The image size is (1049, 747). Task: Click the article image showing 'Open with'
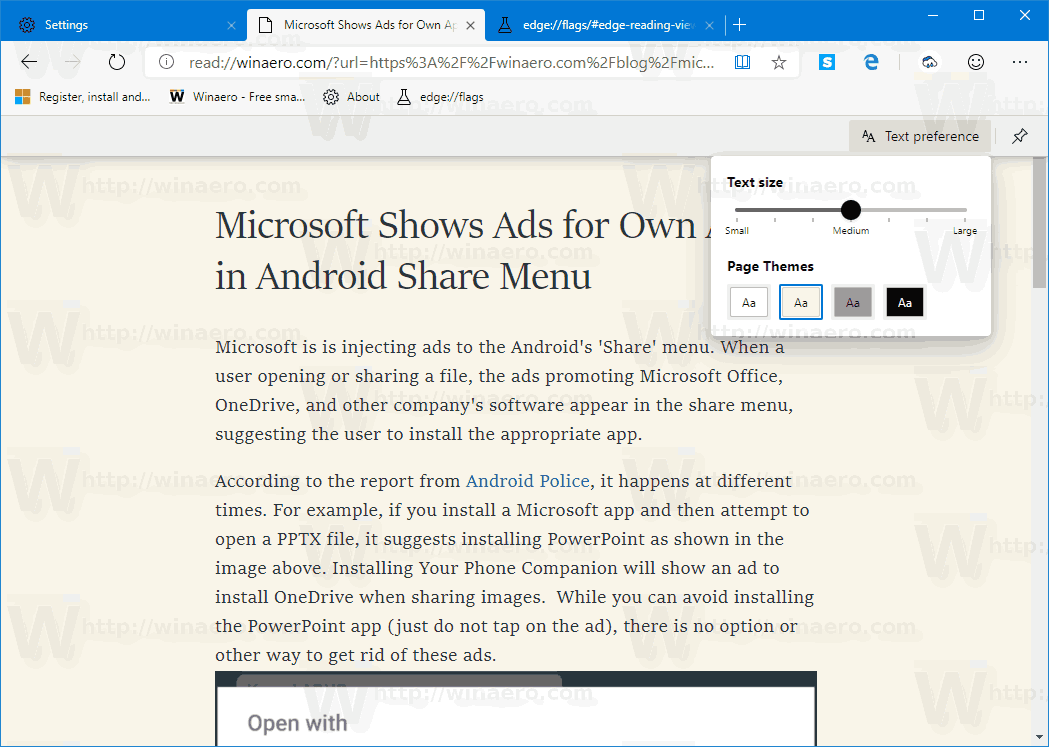[x=516, y=708]
